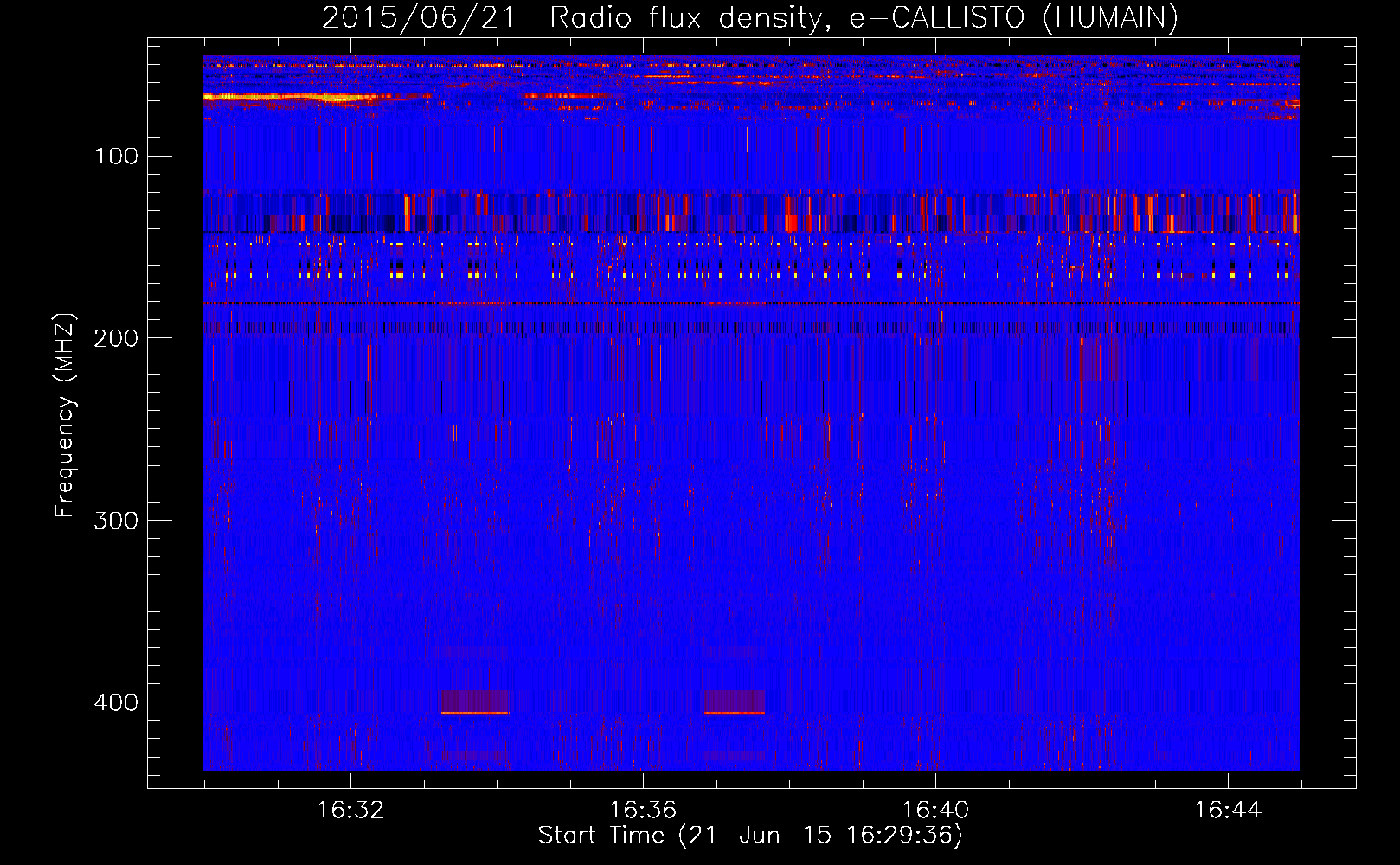1400x865 pixels.
Task: Click the 16:40 time tick label
Action: (935, 810)
